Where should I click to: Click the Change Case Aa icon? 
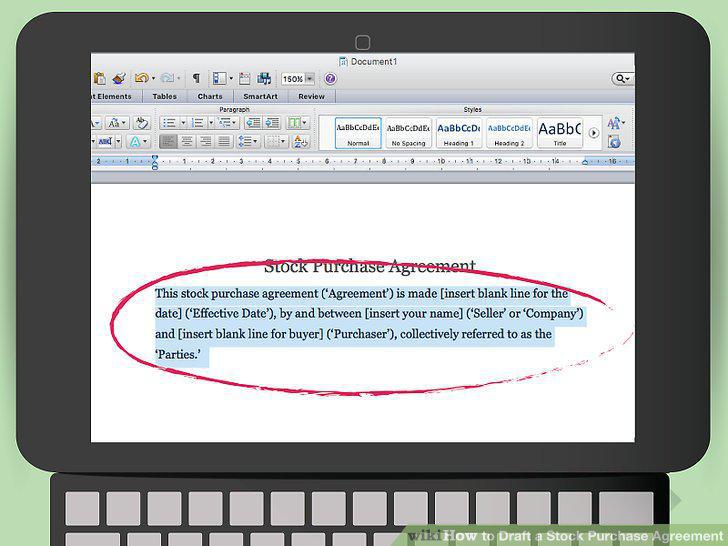[x=114, y=123]
